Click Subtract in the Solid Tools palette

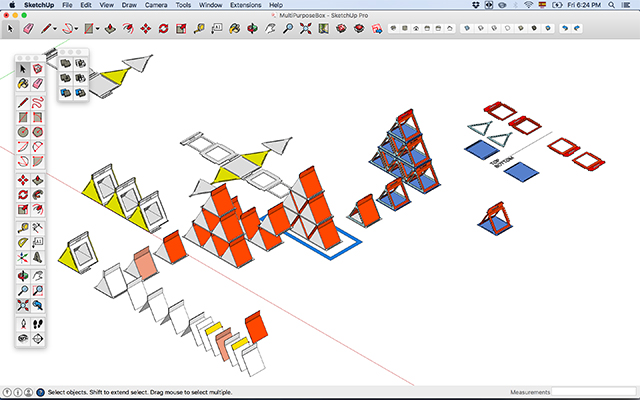(x=80, y=78)
